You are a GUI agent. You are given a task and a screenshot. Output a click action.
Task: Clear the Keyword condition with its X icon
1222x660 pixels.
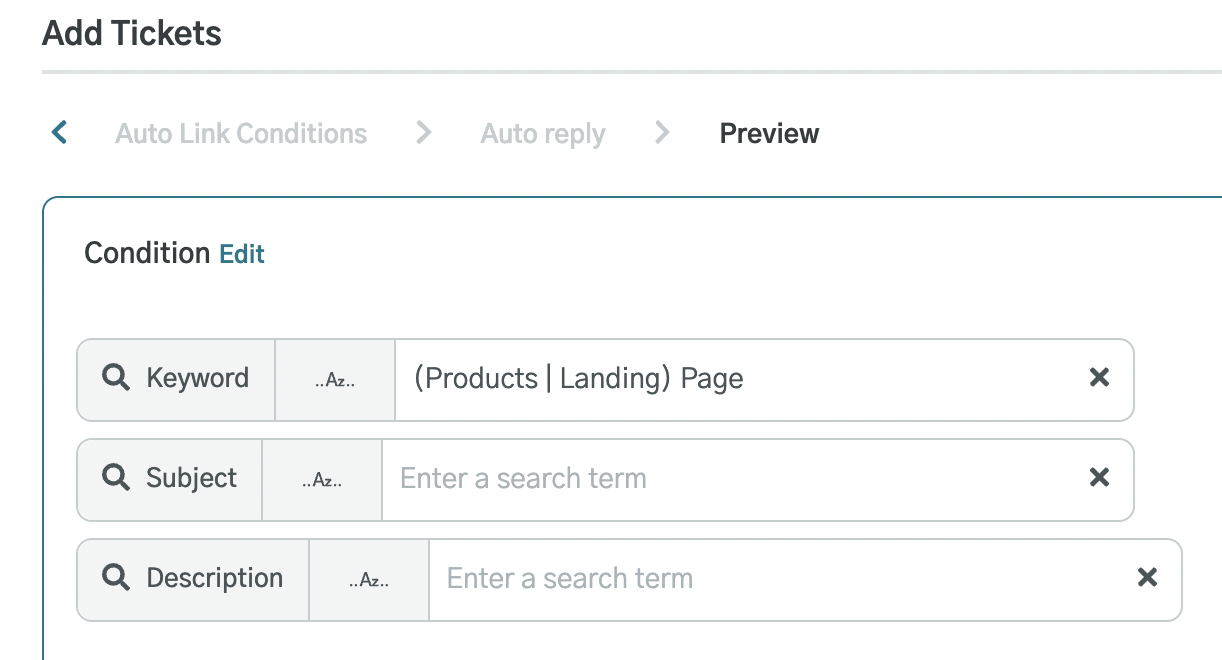(x=1099, y=378)
